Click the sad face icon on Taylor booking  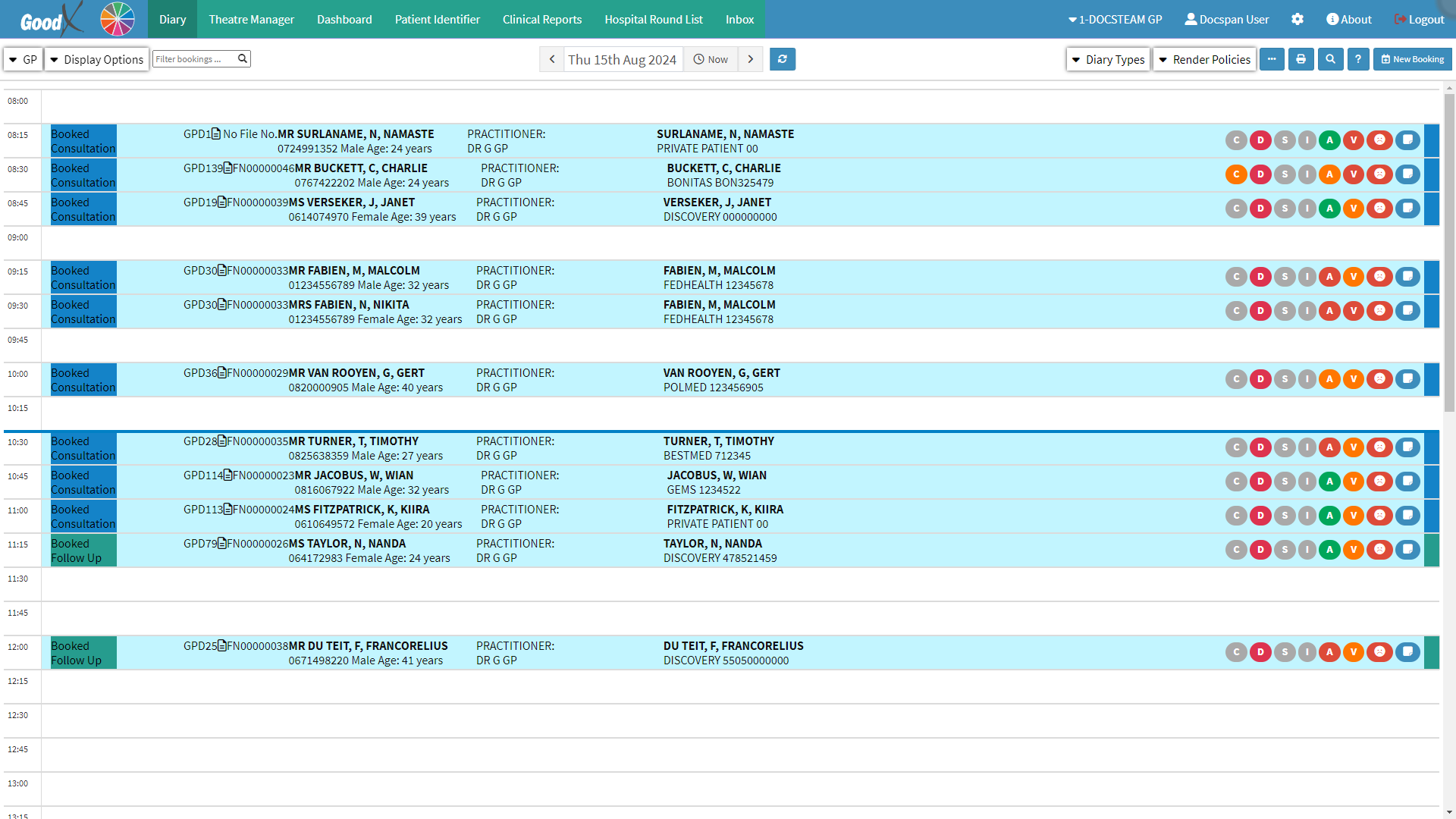tap(1379, 550)
